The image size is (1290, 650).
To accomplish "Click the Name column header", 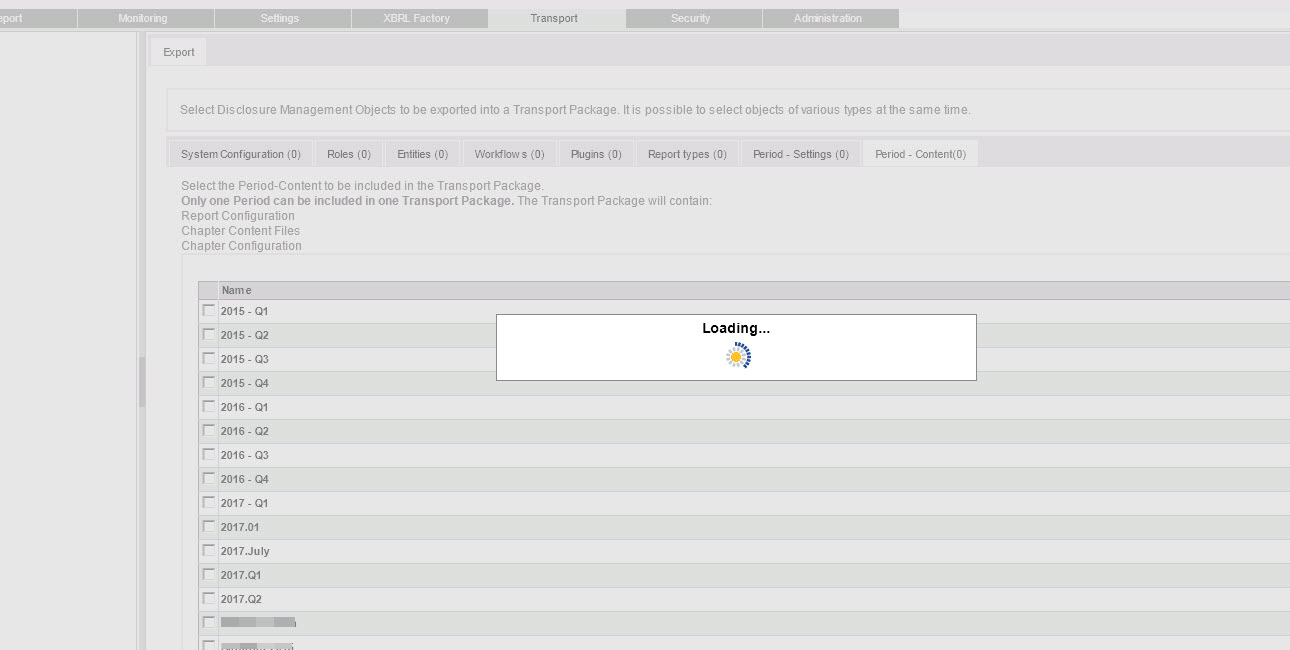I will tap(754, 290).
